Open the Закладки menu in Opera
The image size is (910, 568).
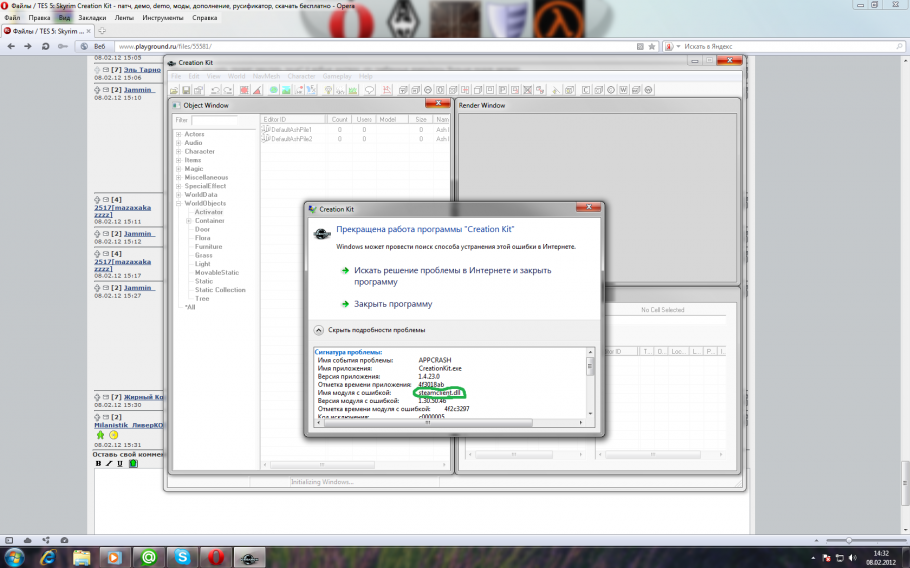(92, 18)
